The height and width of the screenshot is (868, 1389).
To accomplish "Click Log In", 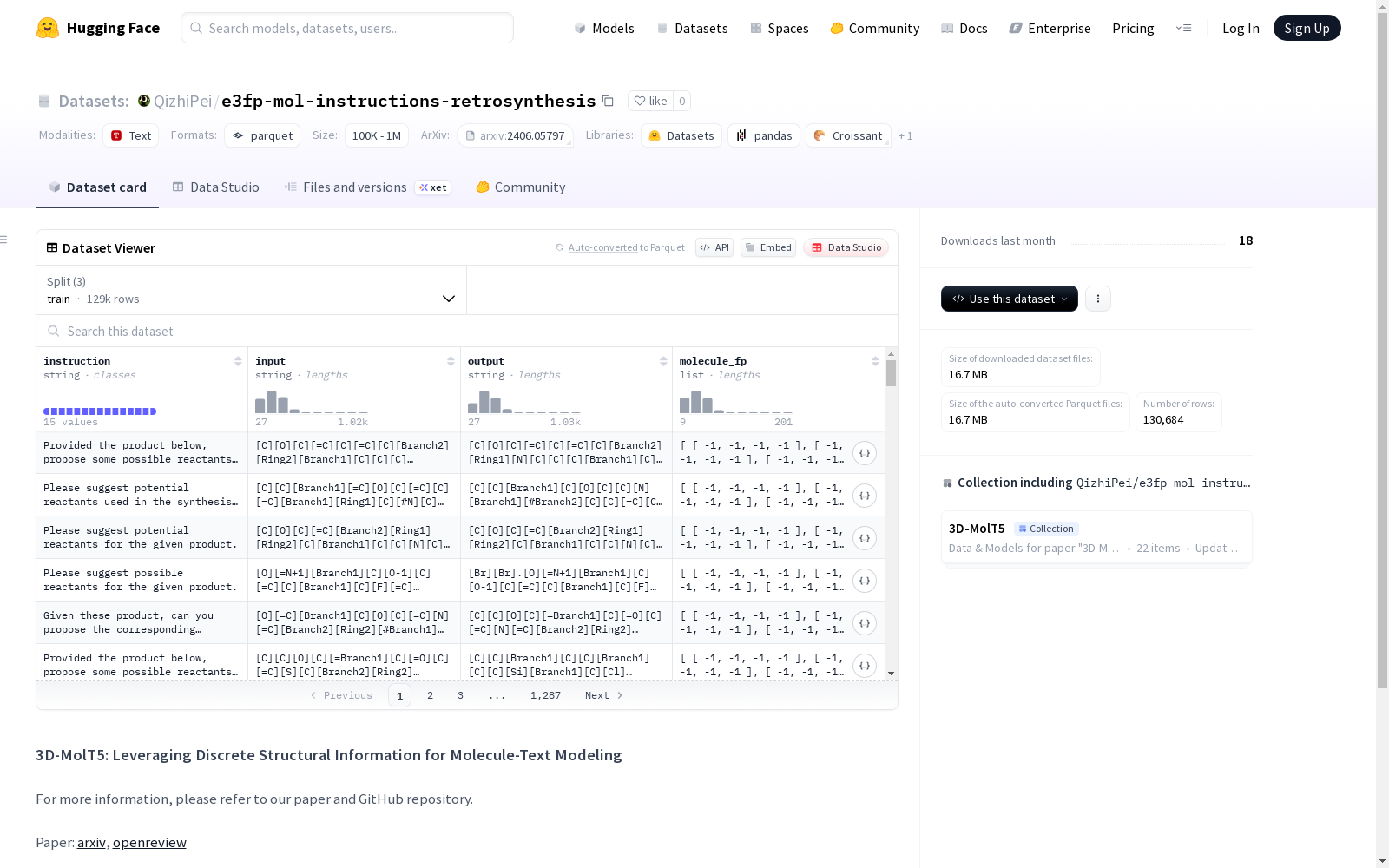I will pos(1241,28).
